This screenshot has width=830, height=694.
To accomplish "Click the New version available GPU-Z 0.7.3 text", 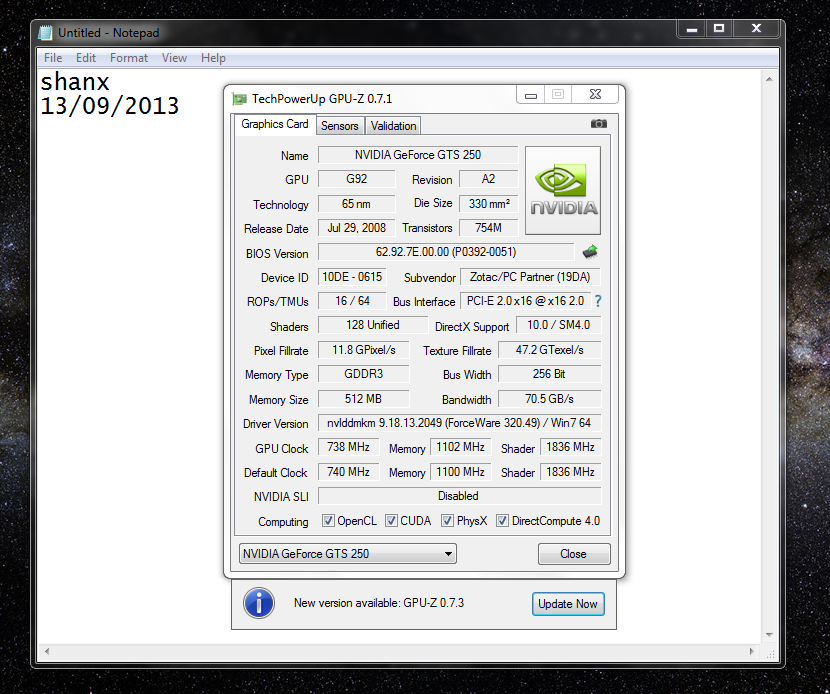I will [379, 603].
